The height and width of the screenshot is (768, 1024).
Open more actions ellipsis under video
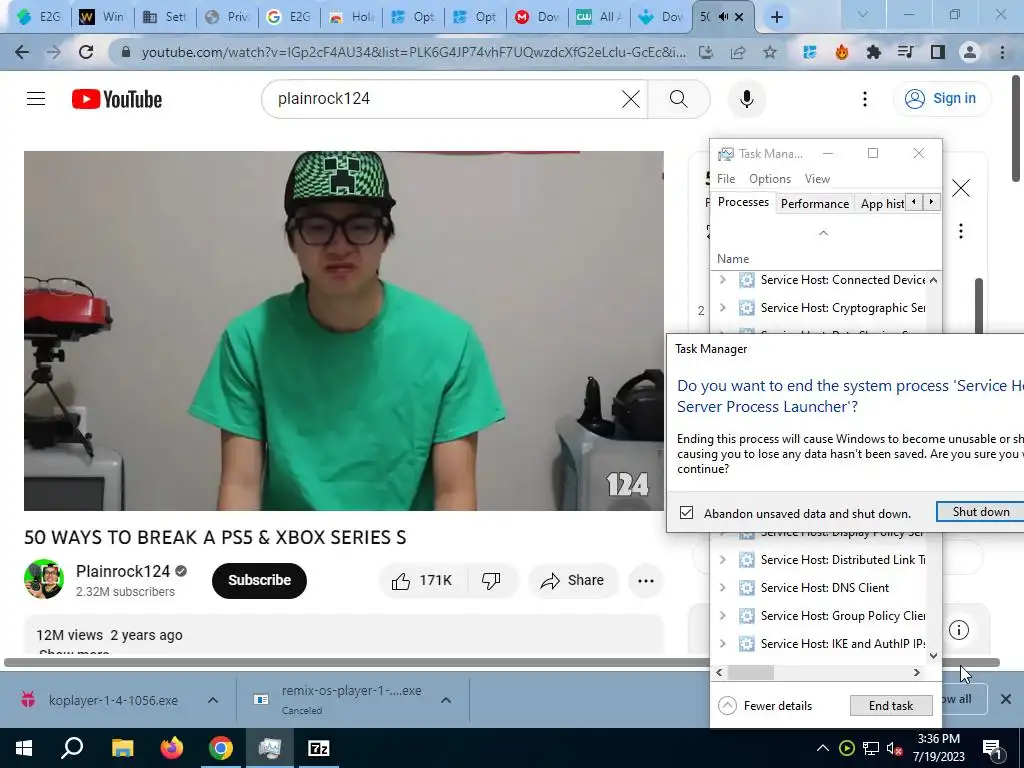[645, 581]
